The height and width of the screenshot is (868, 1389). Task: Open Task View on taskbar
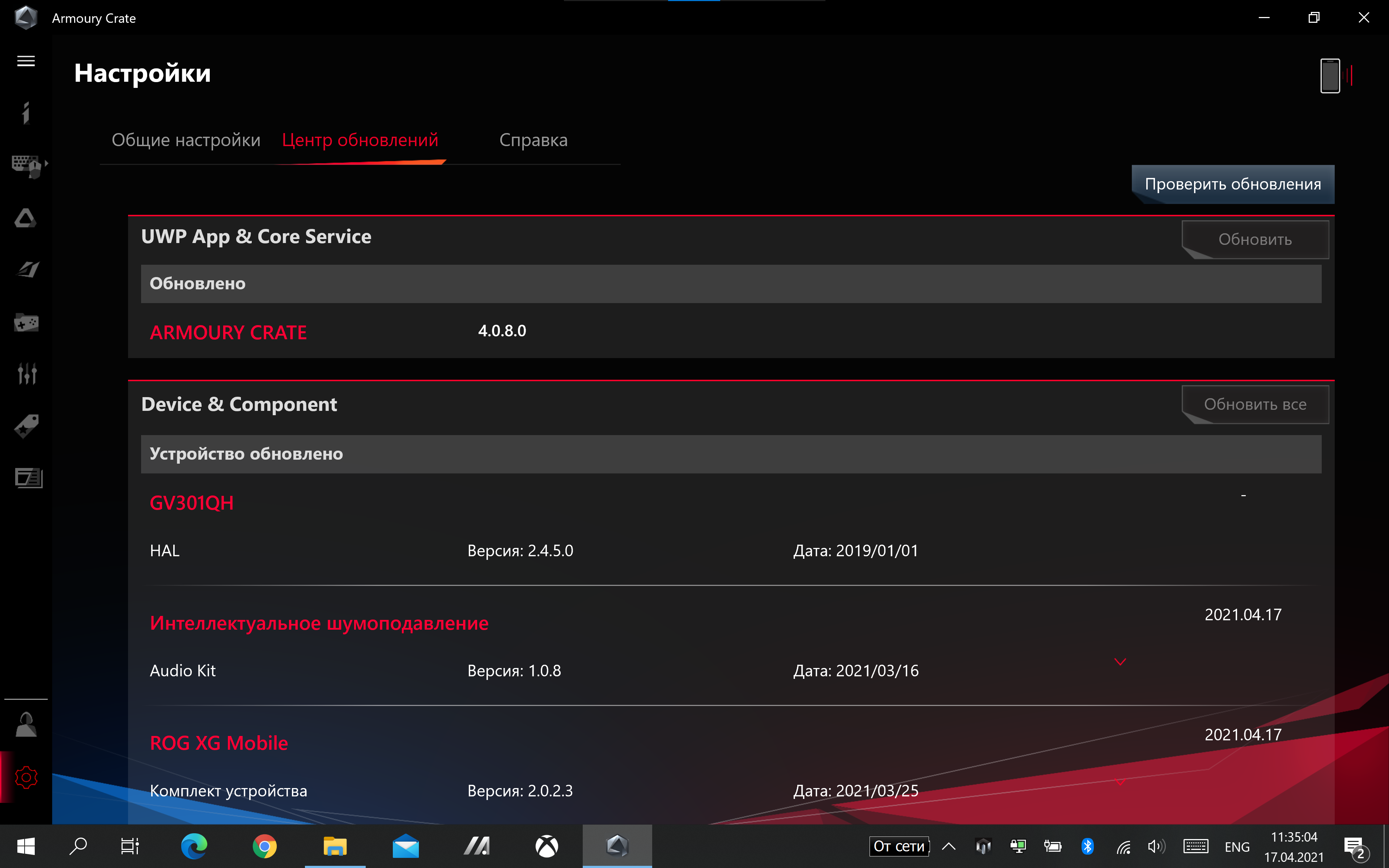130,846
